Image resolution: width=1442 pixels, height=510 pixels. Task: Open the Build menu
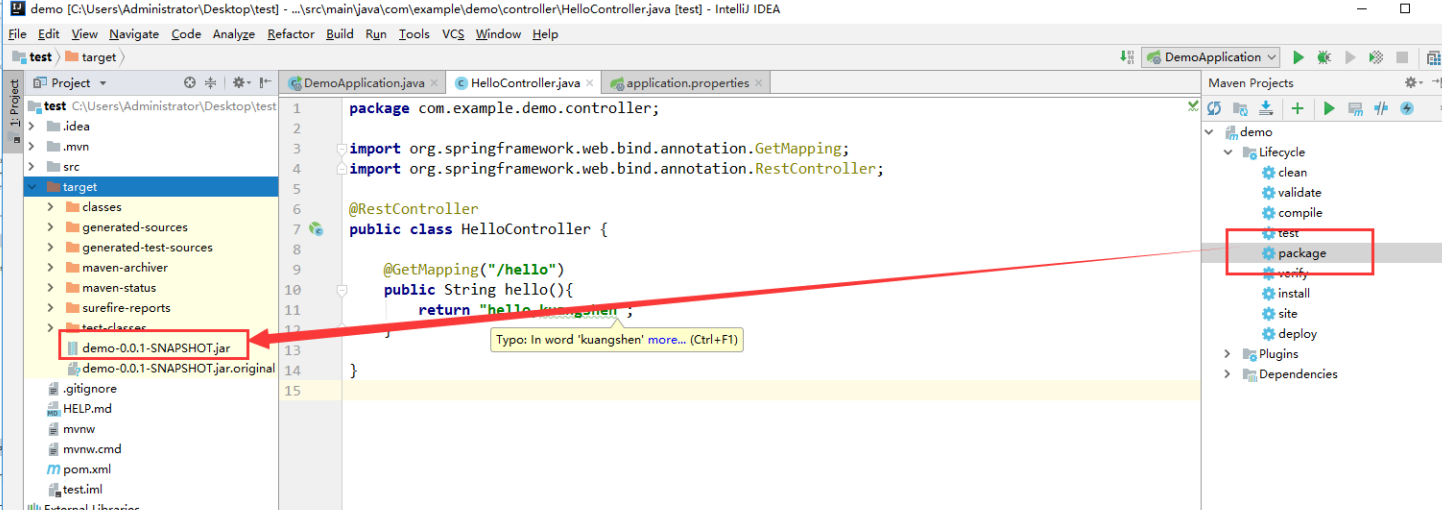tap(340, 34)
